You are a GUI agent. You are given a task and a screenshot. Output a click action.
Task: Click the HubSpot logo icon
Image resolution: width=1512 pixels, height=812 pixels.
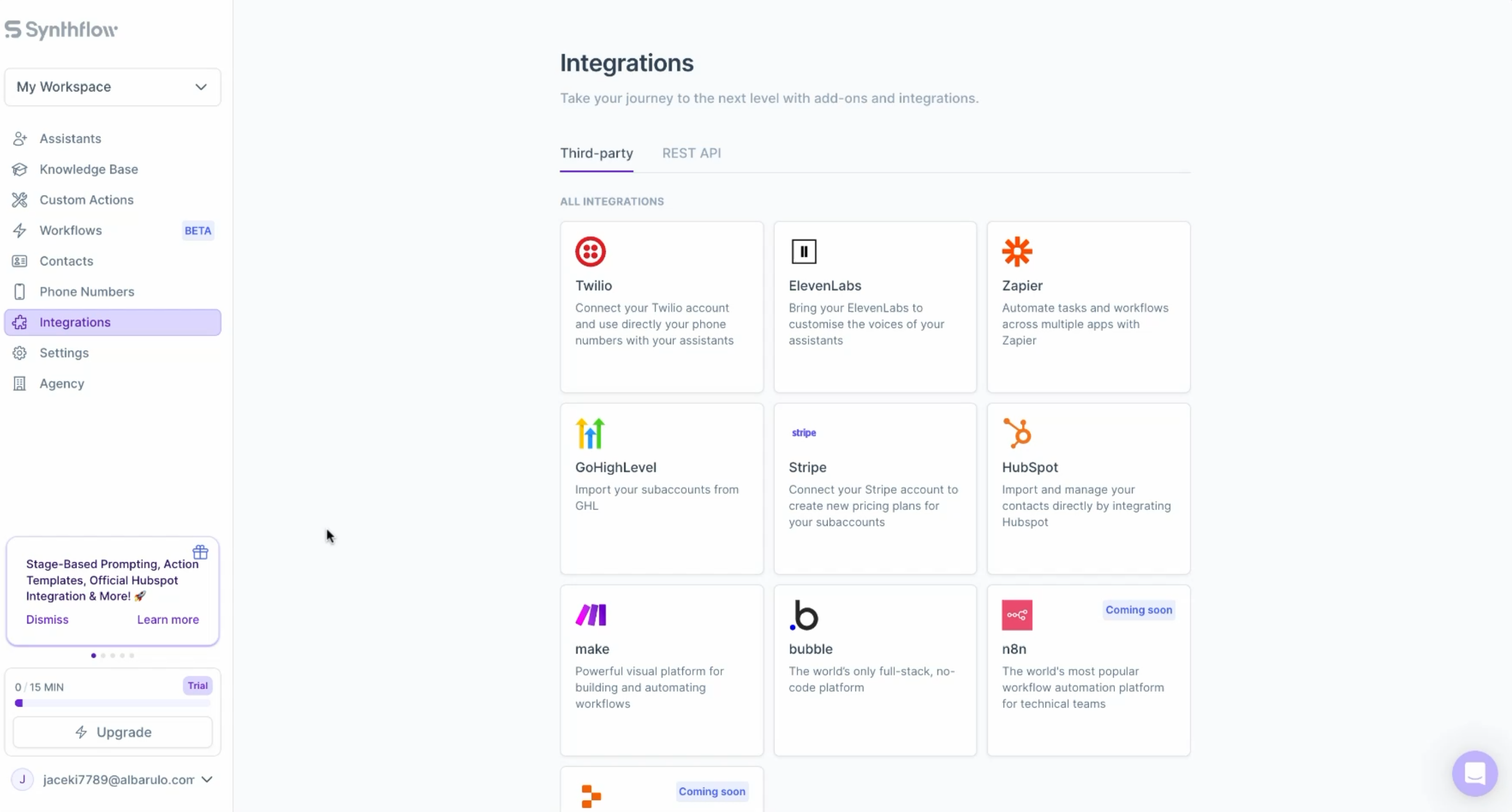tap(1017, 433)
